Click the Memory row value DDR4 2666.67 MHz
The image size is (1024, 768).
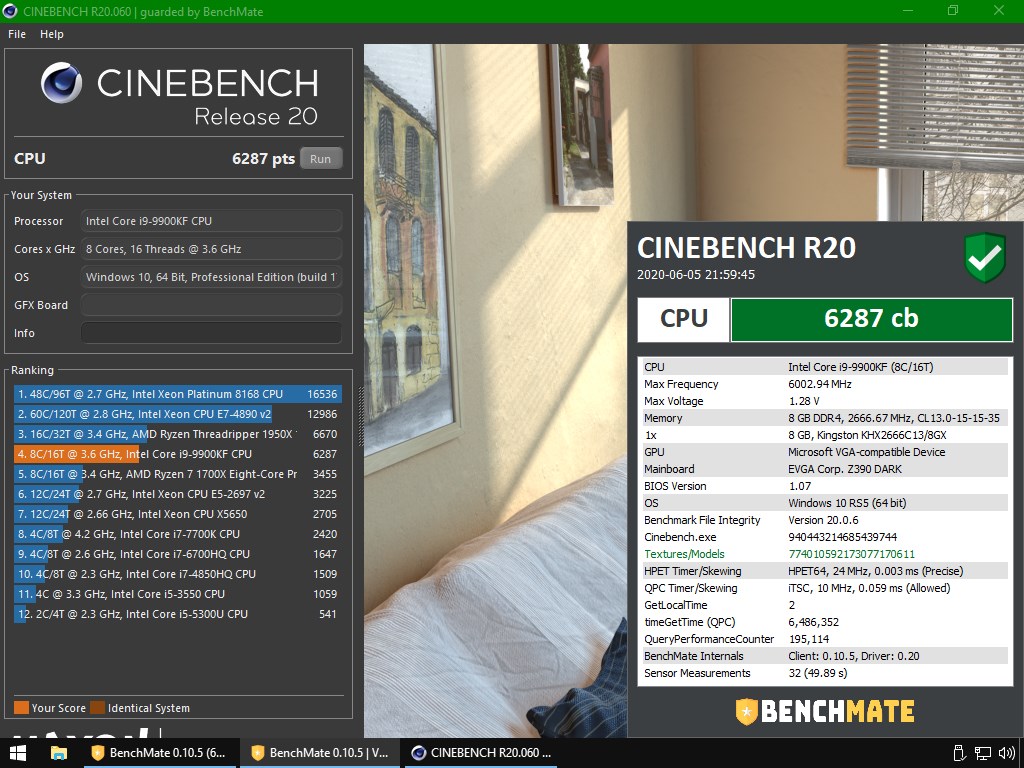tap(893, 418)
